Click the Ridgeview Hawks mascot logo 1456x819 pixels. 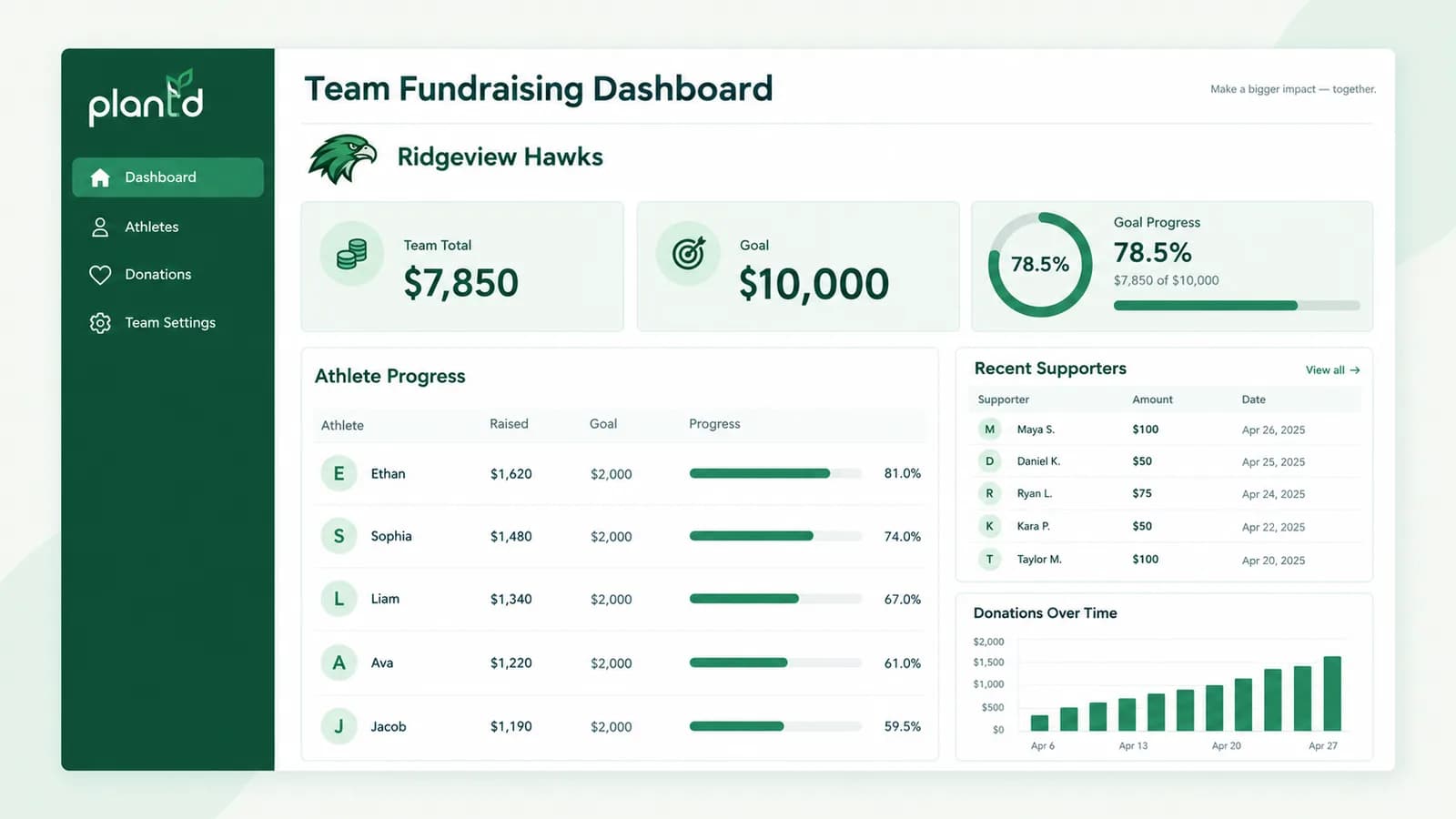(342, 158)
